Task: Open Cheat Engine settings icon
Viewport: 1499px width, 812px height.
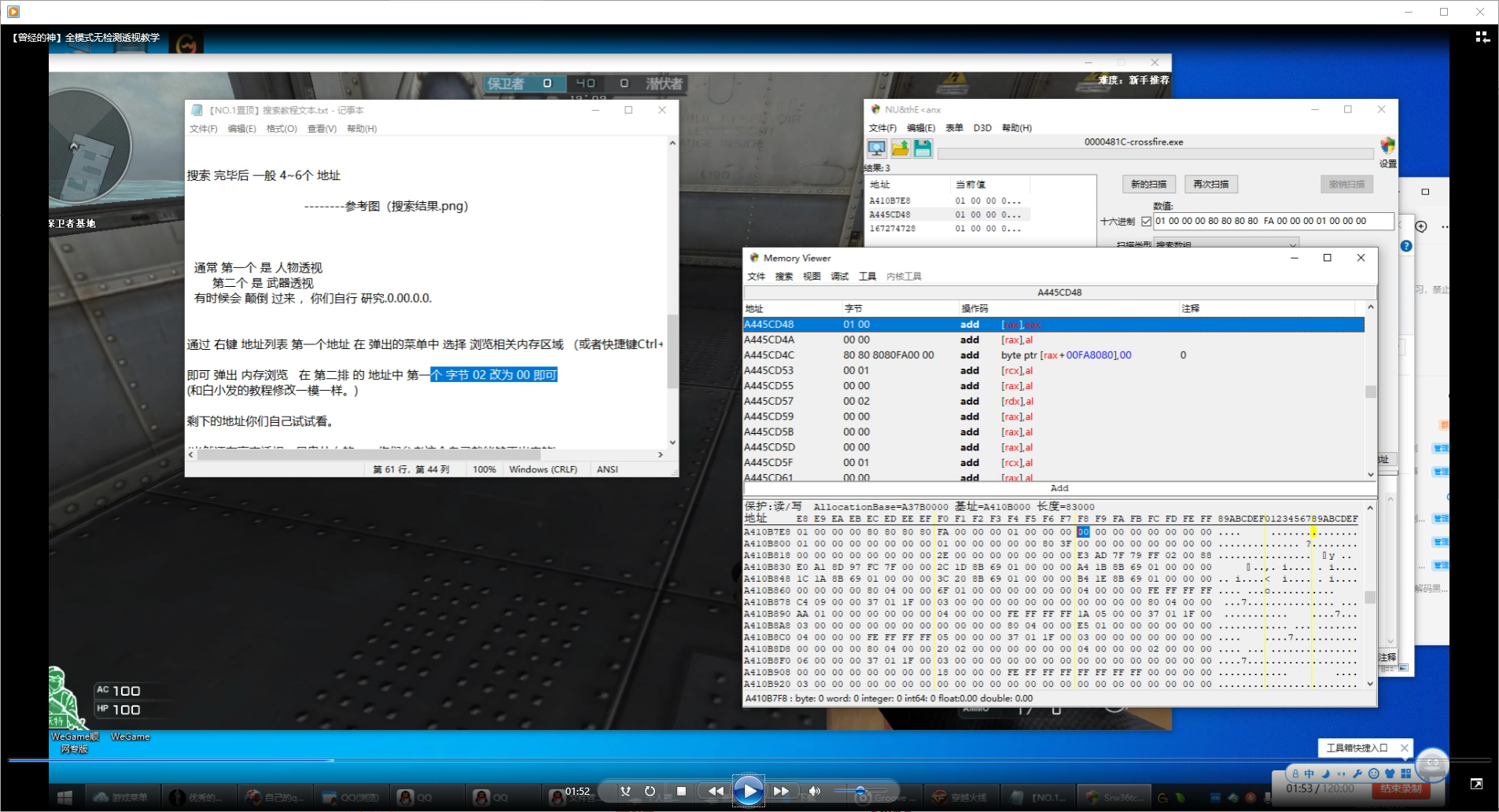Action: click(x=1387, y=146)
